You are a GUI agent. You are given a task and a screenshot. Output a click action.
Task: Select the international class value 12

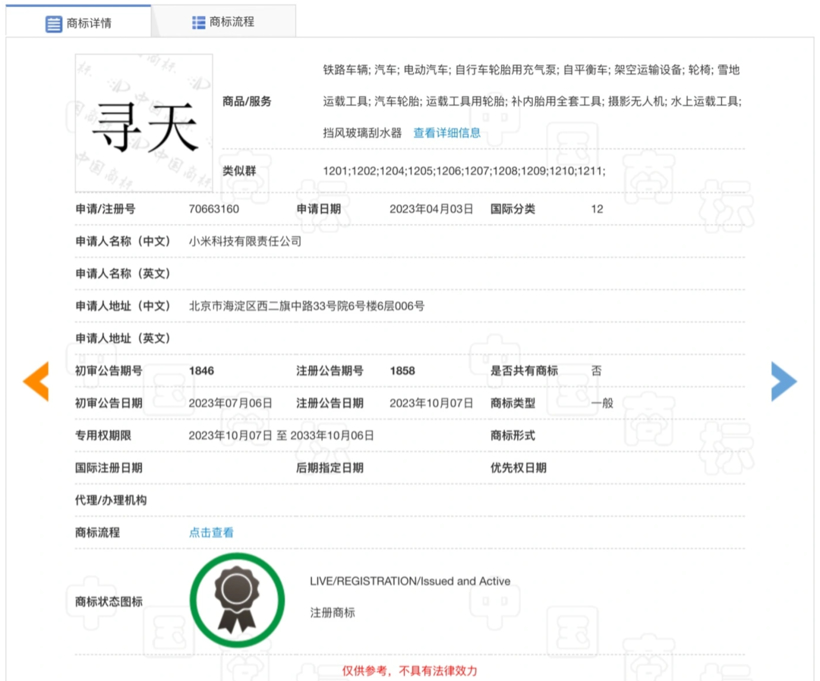597,209
